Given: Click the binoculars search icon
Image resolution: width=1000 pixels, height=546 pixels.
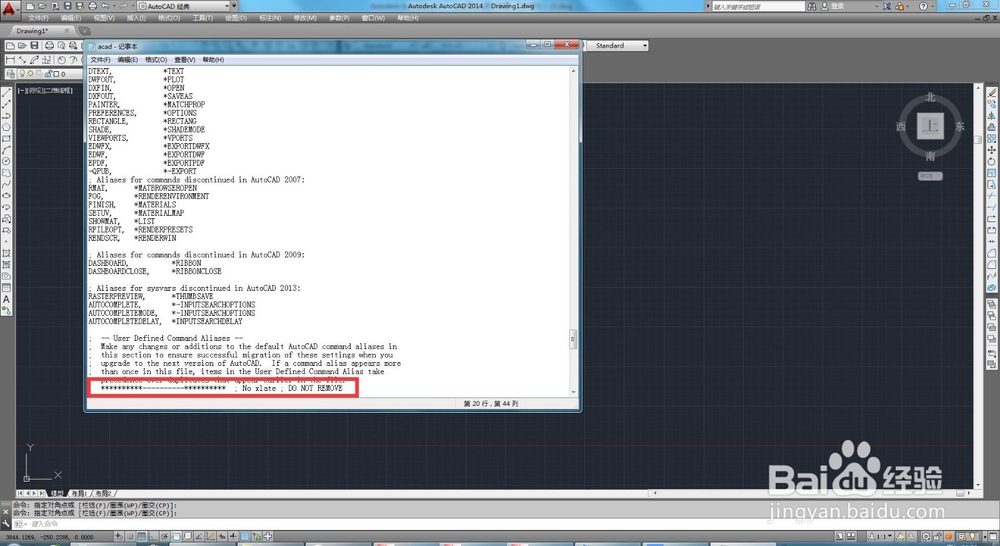Looking at the screenshot, I should coord(812,6).
